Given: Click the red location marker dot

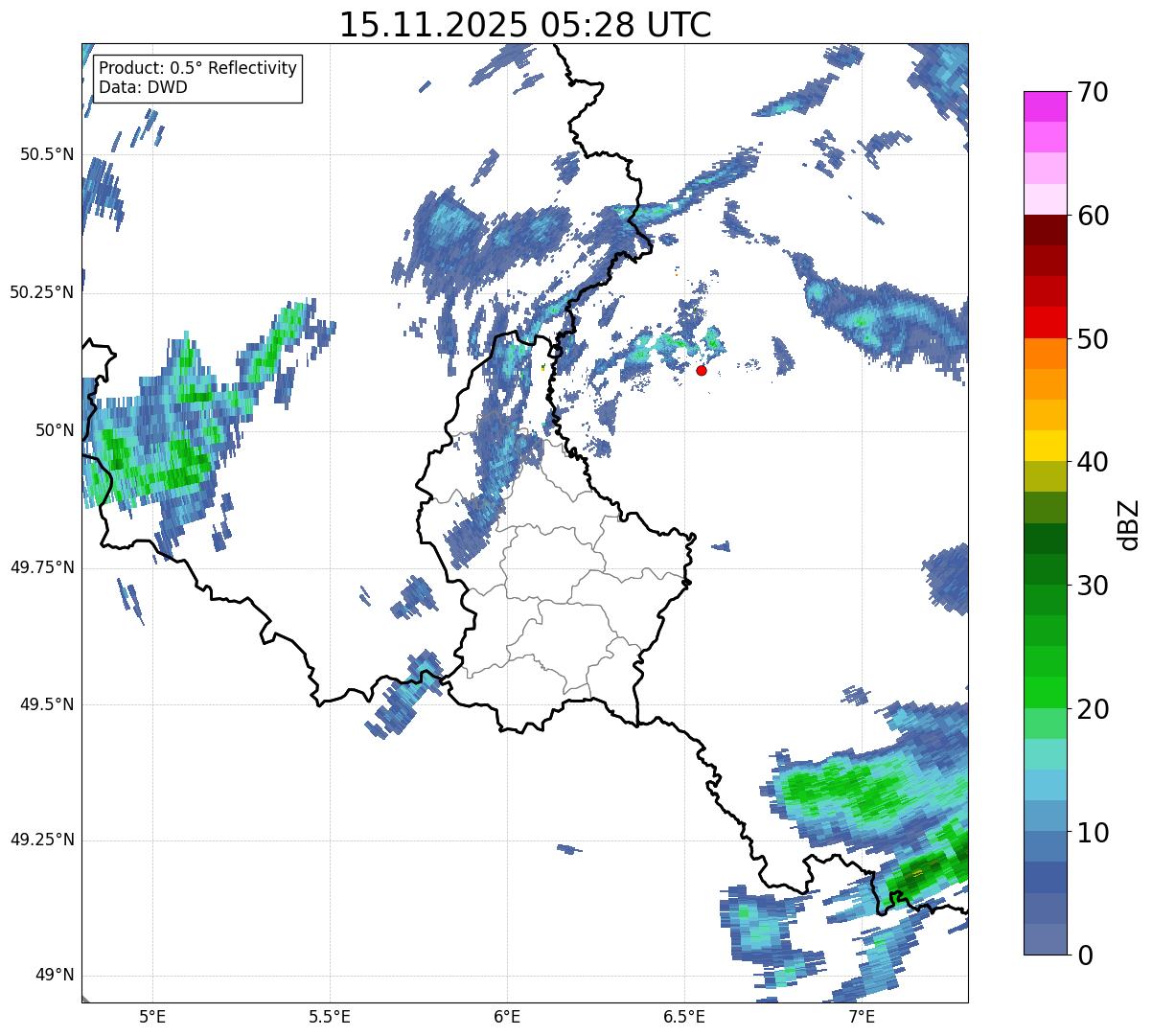Looking at the screenshot, I should [702, 370].
